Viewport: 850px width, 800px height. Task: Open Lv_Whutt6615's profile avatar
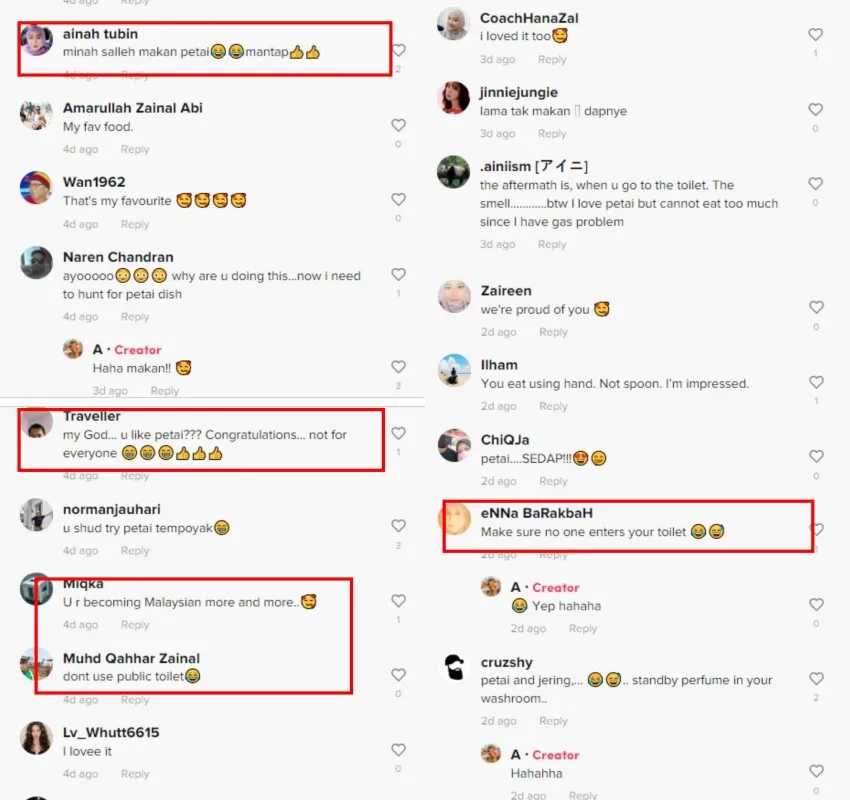click(x=36, y=738)
